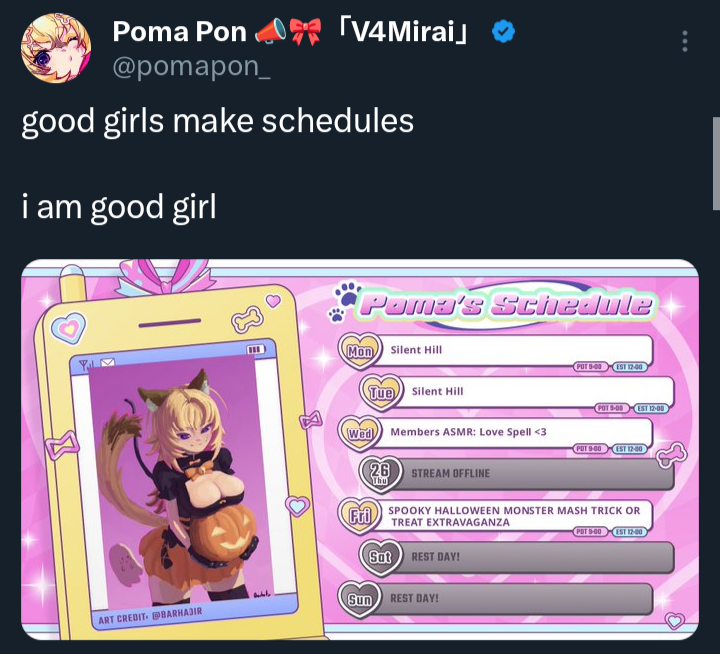Click the Mon heart badge
The image size is (720, 654).
360,351
